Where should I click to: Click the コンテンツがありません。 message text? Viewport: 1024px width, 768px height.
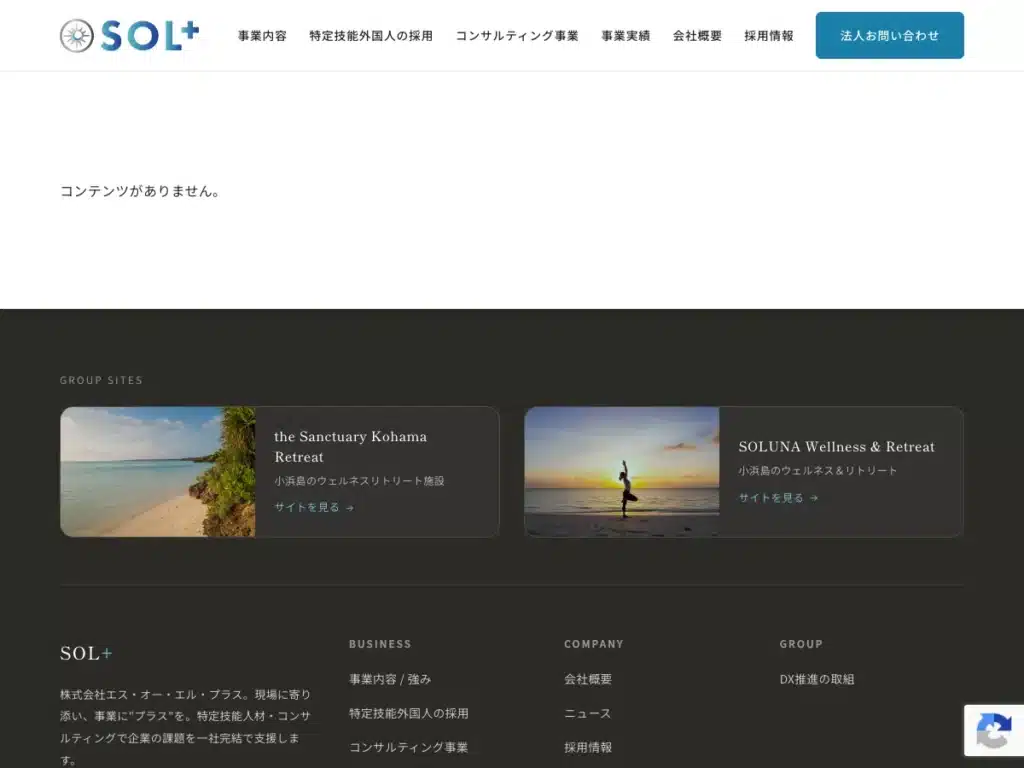point(140,191)
